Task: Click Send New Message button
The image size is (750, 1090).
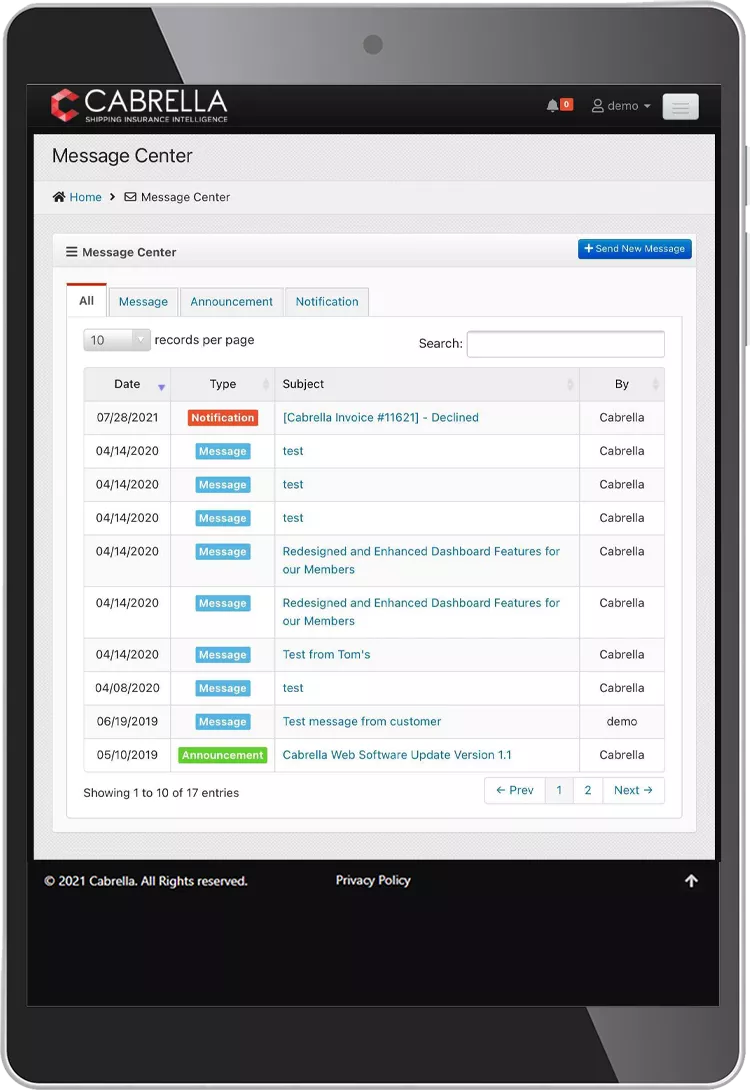Action: tap(635, 249)
